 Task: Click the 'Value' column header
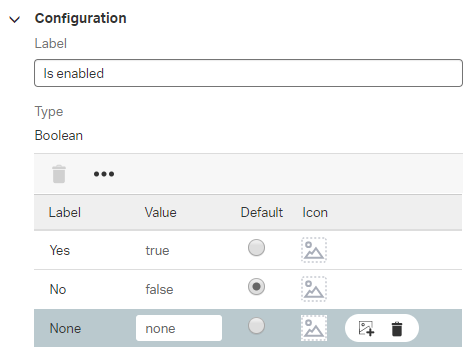(x=161, y=212)
